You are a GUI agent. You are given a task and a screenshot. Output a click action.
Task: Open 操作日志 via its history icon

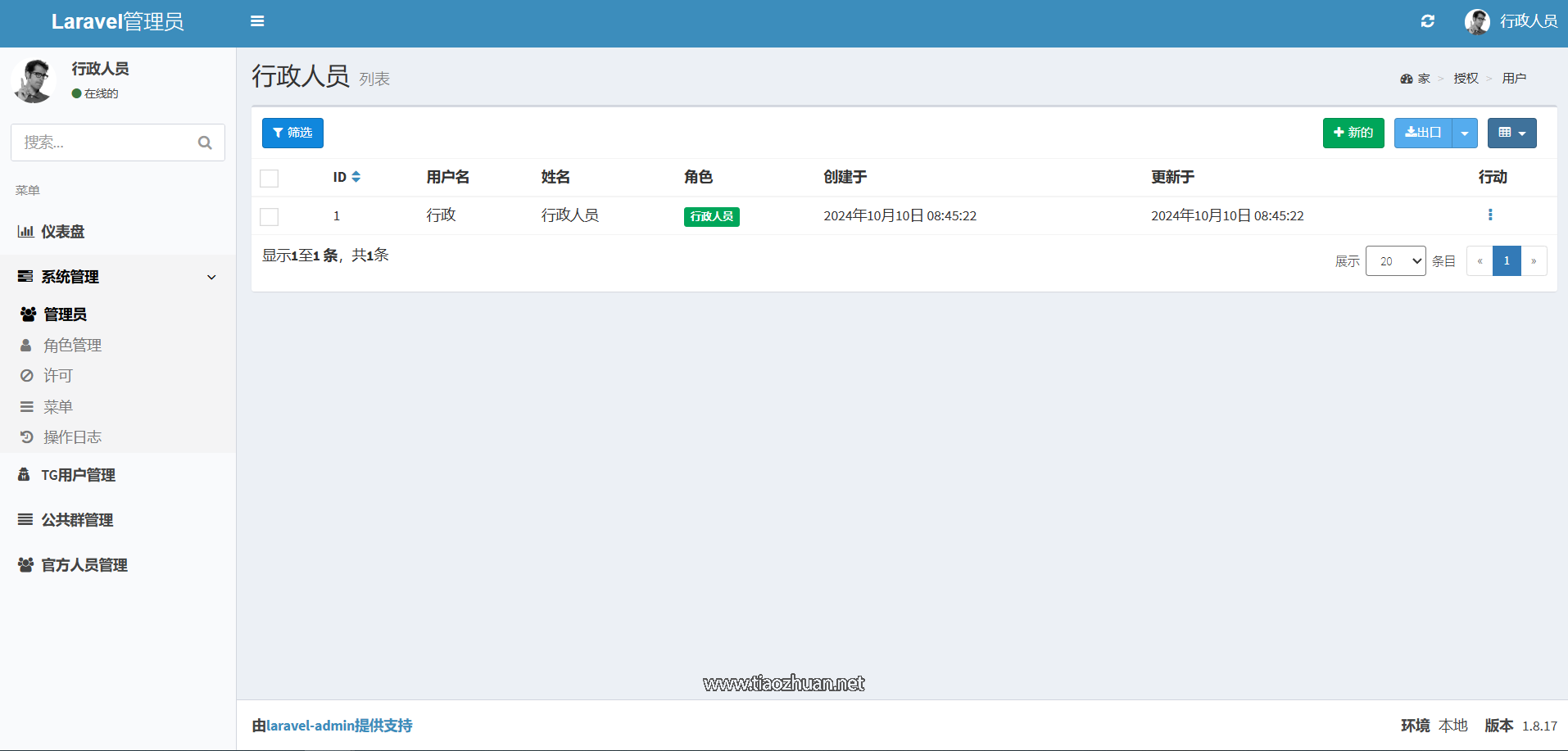(x=27, y=437)
